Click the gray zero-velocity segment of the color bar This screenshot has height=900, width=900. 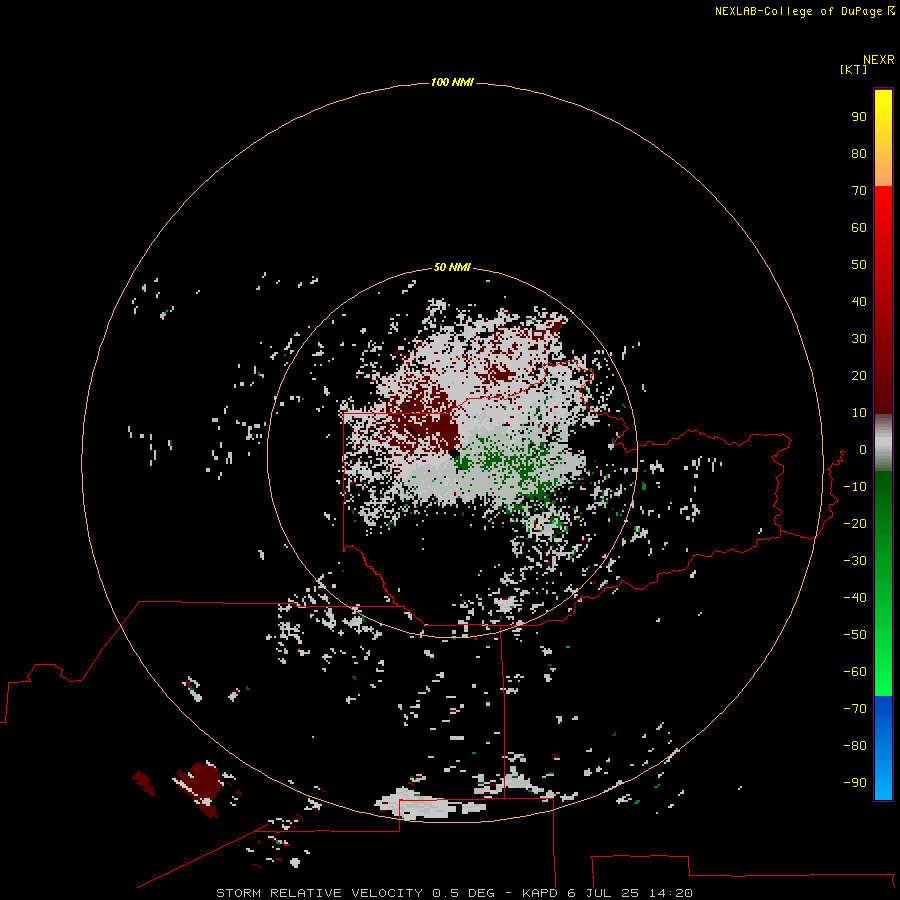[x=883, y=443]
